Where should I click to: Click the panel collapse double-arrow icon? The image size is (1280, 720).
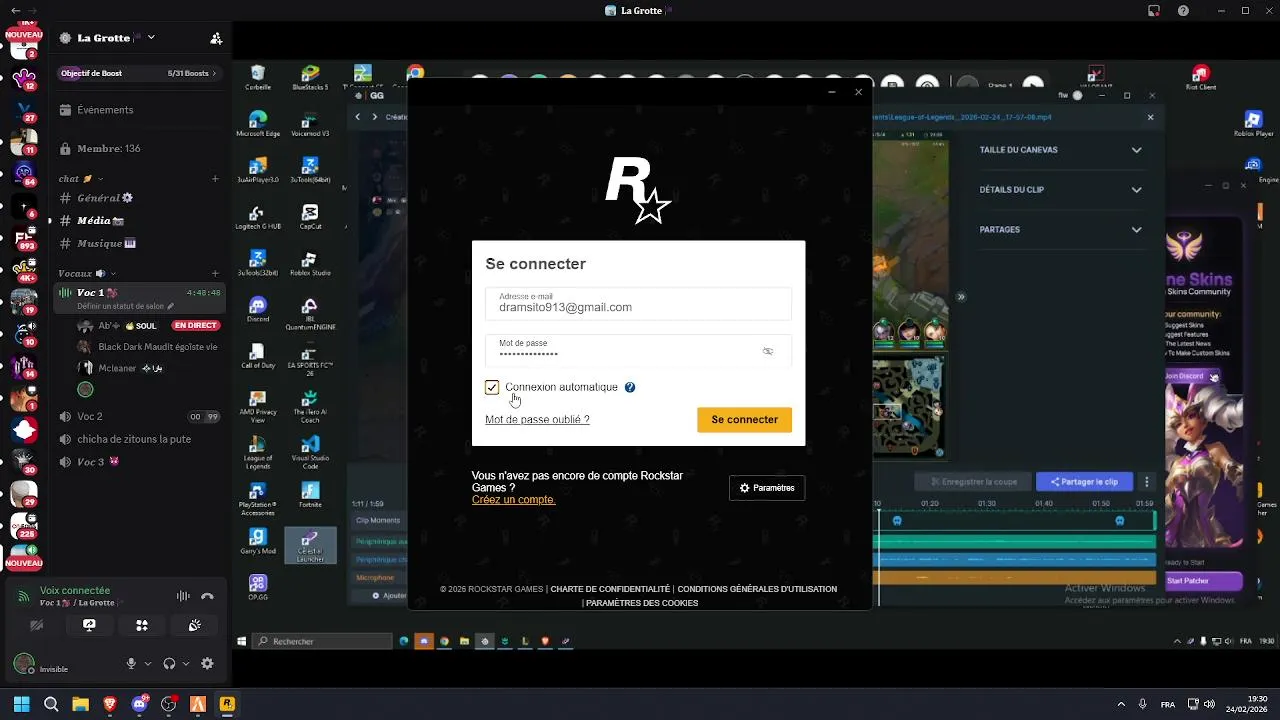click(x=961, y=297)
